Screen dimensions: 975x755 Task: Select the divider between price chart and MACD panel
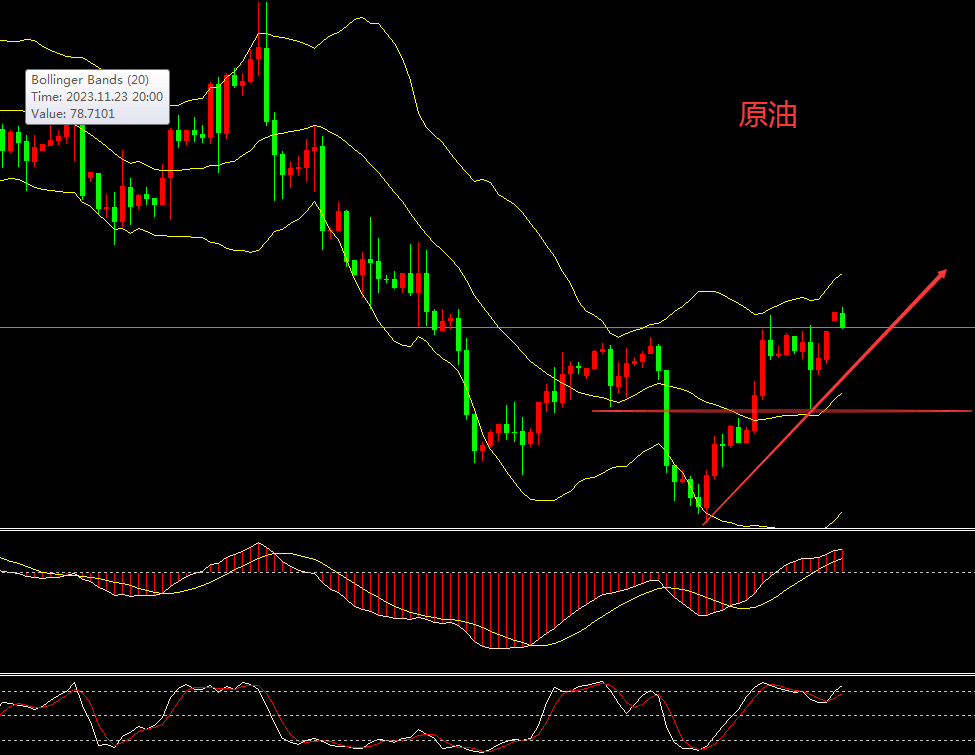click(487, 529)
